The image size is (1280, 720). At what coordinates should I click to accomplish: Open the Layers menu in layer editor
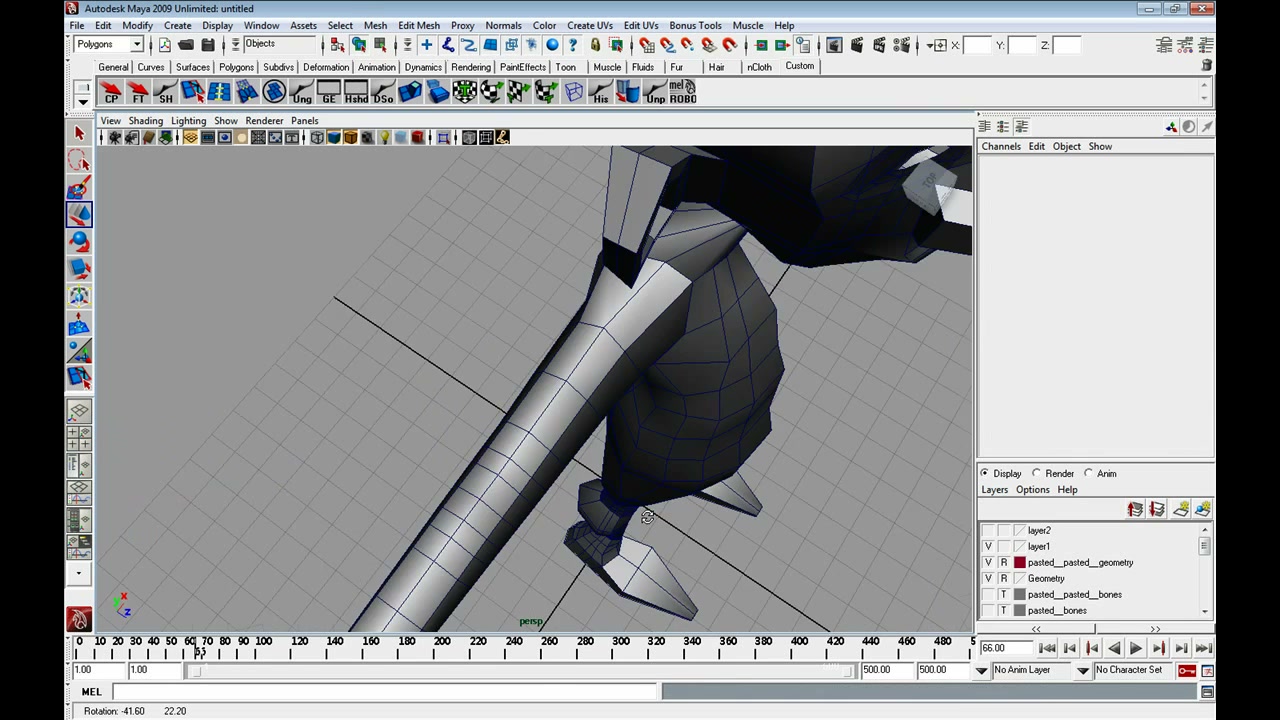tap(995, 490)
